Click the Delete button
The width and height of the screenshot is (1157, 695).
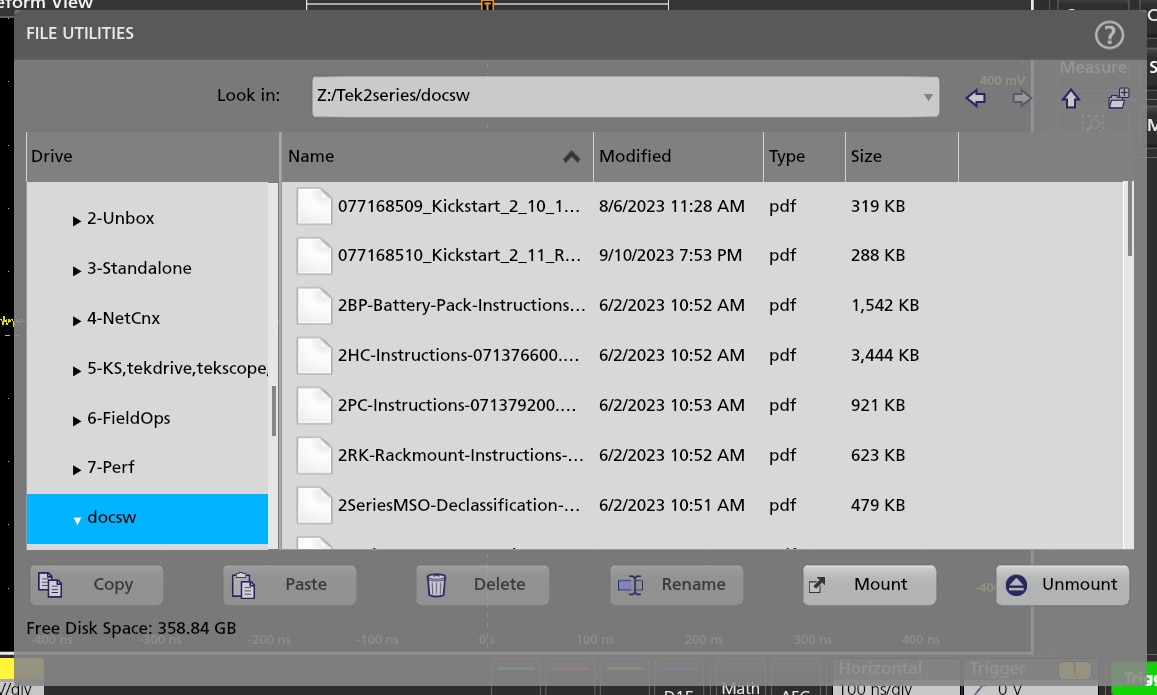(483, 585)
